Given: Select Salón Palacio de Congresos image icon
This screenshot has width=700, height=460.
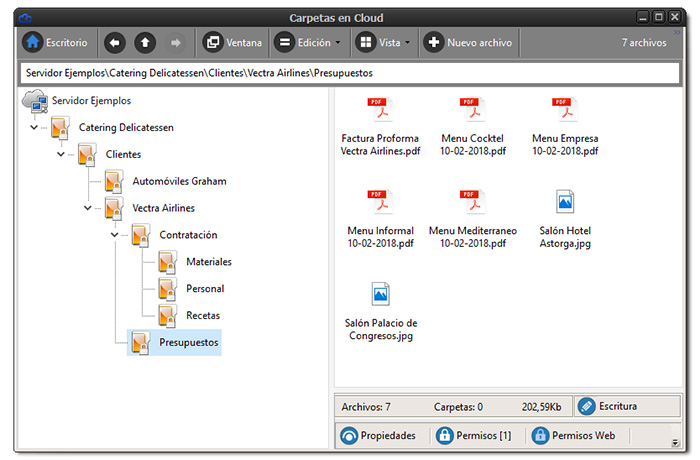Looking at the screenshot, I should point(380,294).
